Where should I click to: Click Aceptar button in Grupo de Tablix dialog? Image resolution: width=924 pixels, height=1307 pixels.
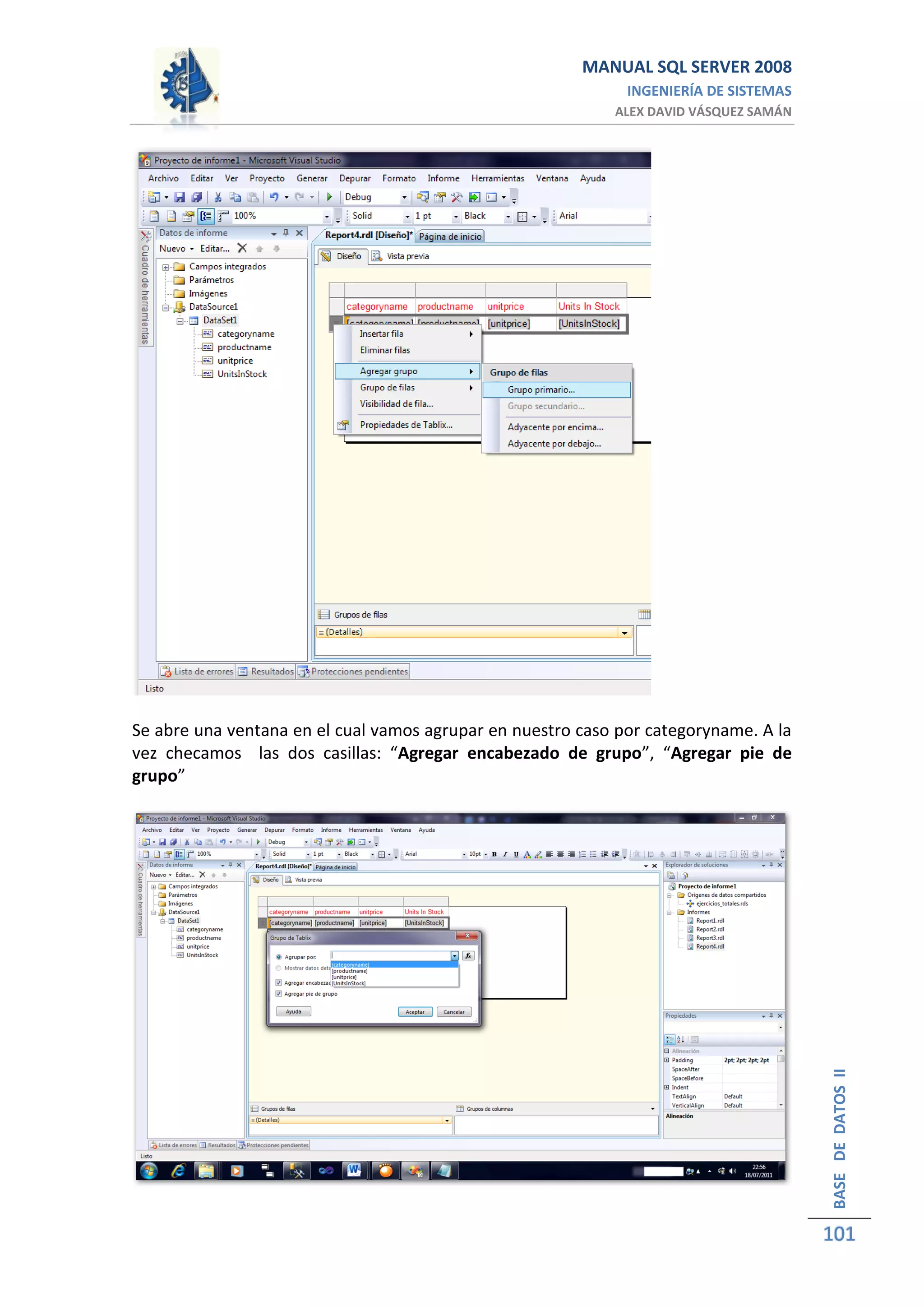[415, 1011]
